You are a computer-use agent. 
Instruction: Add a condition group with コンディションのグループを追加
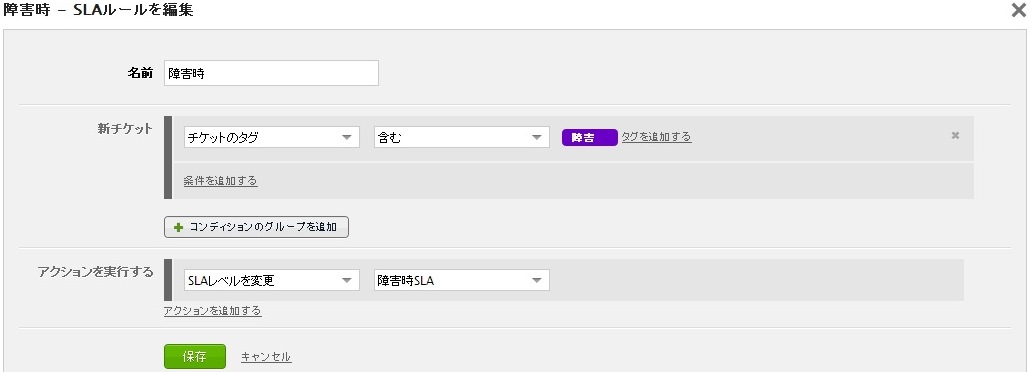(256, 227)
